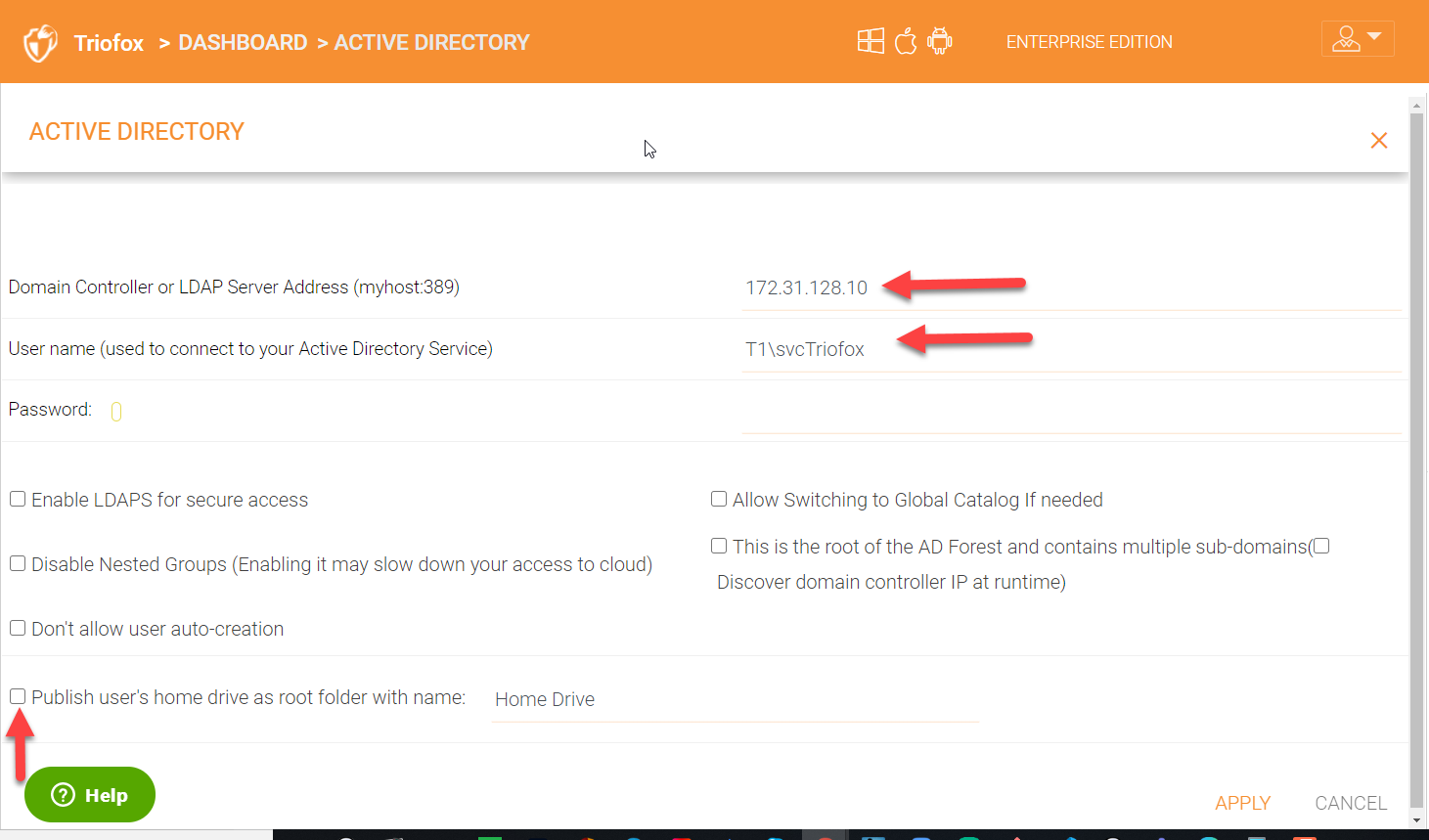
Task: Click the scrollbar down arrow
Action: point(1416,821)
